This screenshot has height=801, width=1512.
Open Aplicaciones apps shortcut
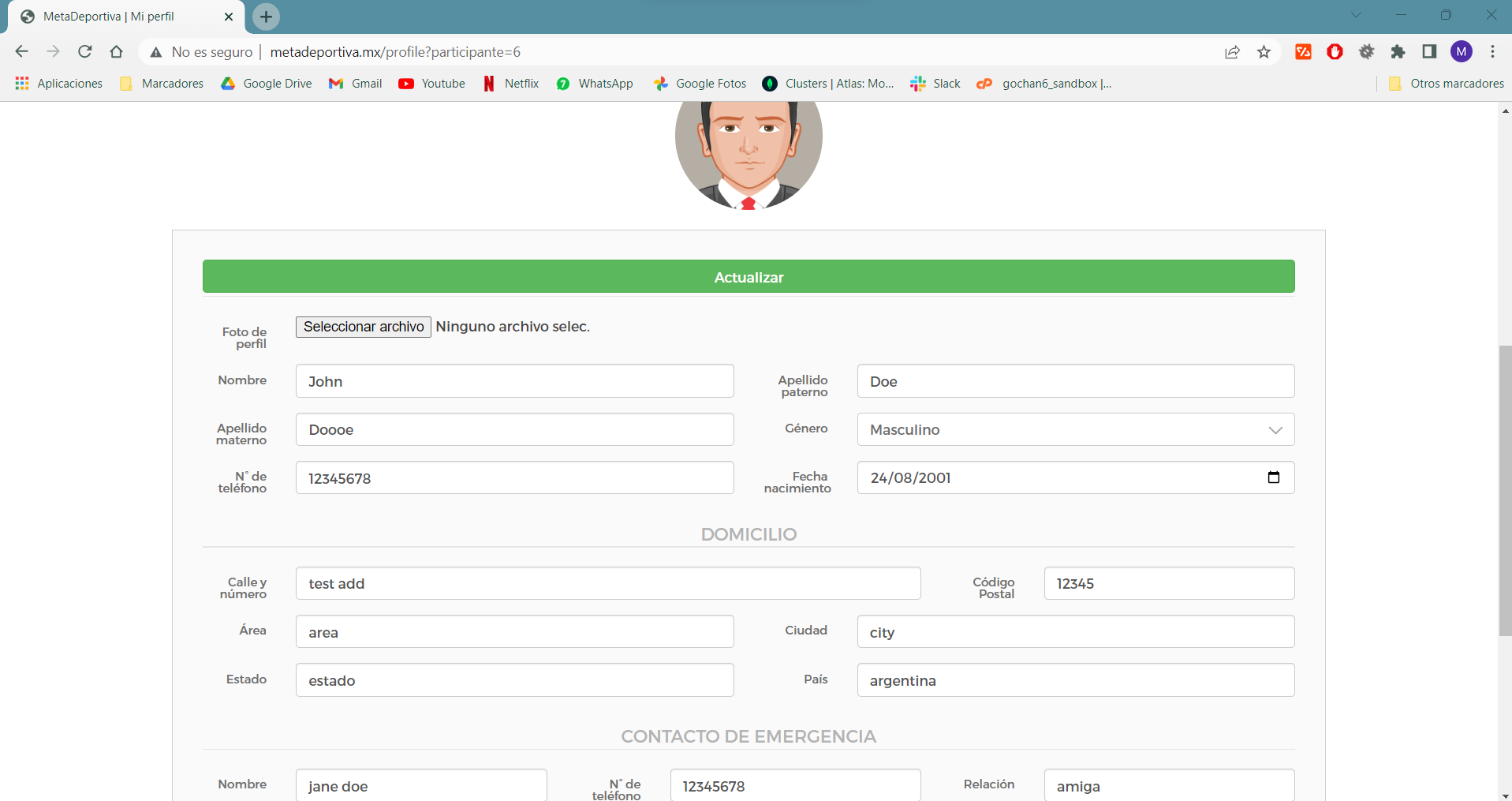point(58,84)
